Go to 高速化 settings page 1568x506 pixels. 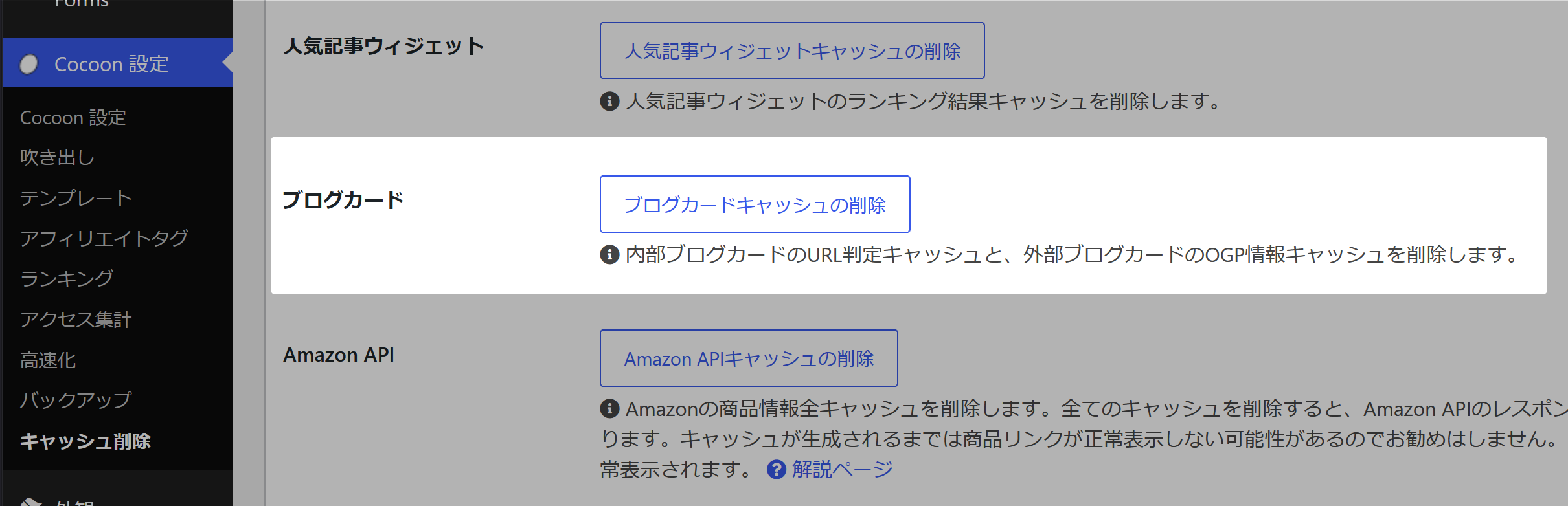[48, 360]
